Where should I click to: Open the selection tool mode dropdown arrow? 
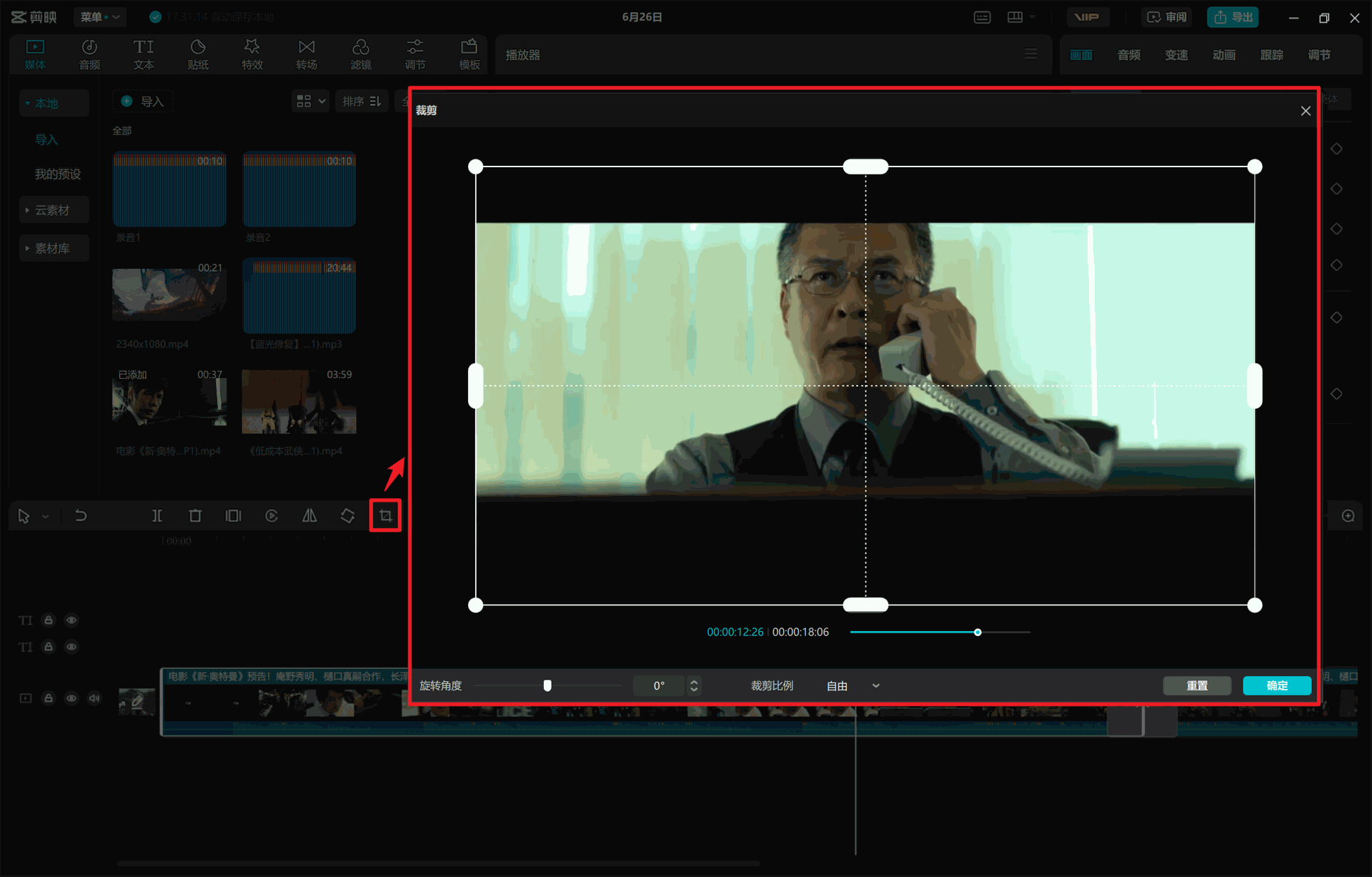[46, 517]
